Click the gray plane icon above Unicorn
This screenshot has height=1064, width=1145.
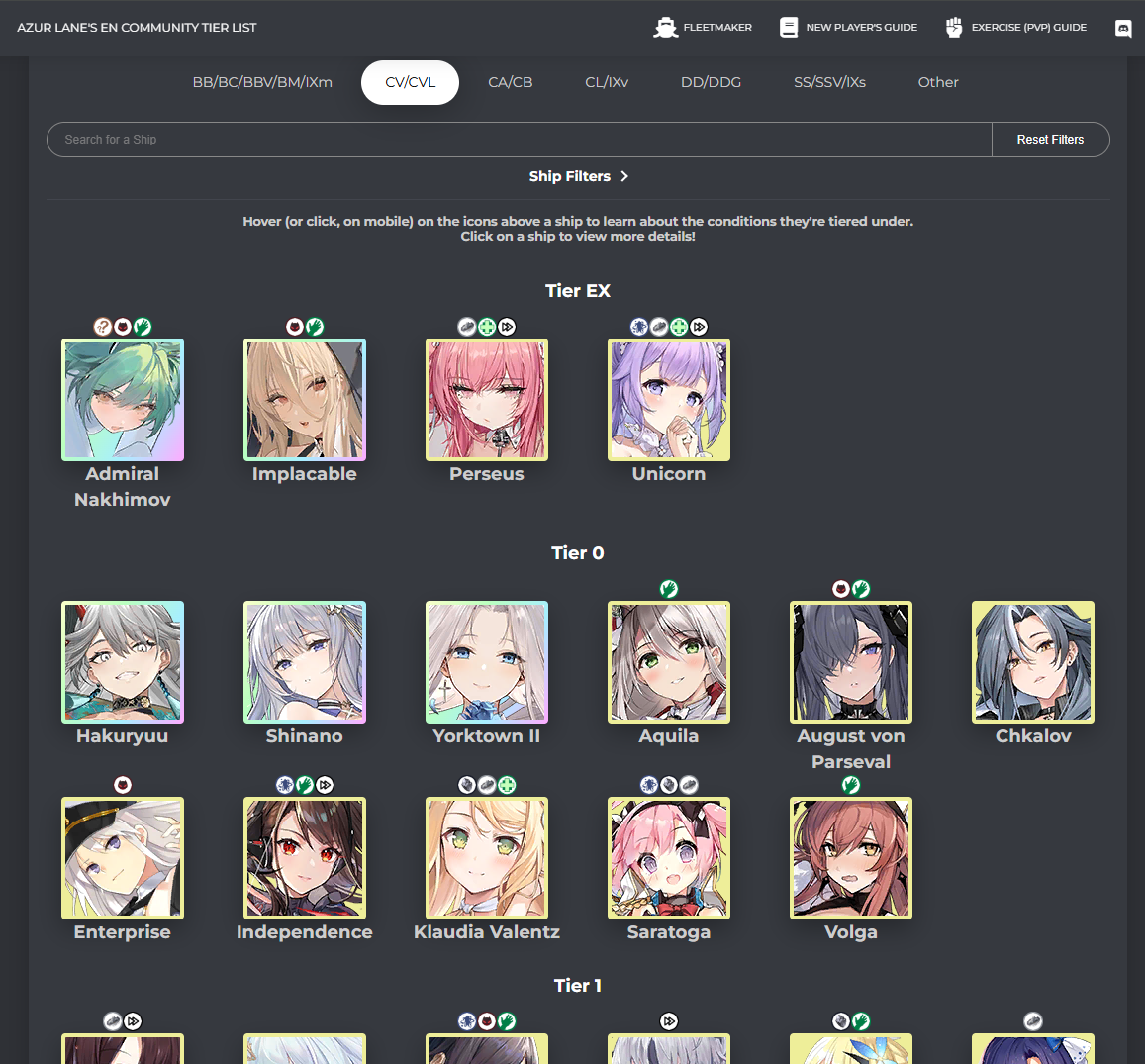659,327
